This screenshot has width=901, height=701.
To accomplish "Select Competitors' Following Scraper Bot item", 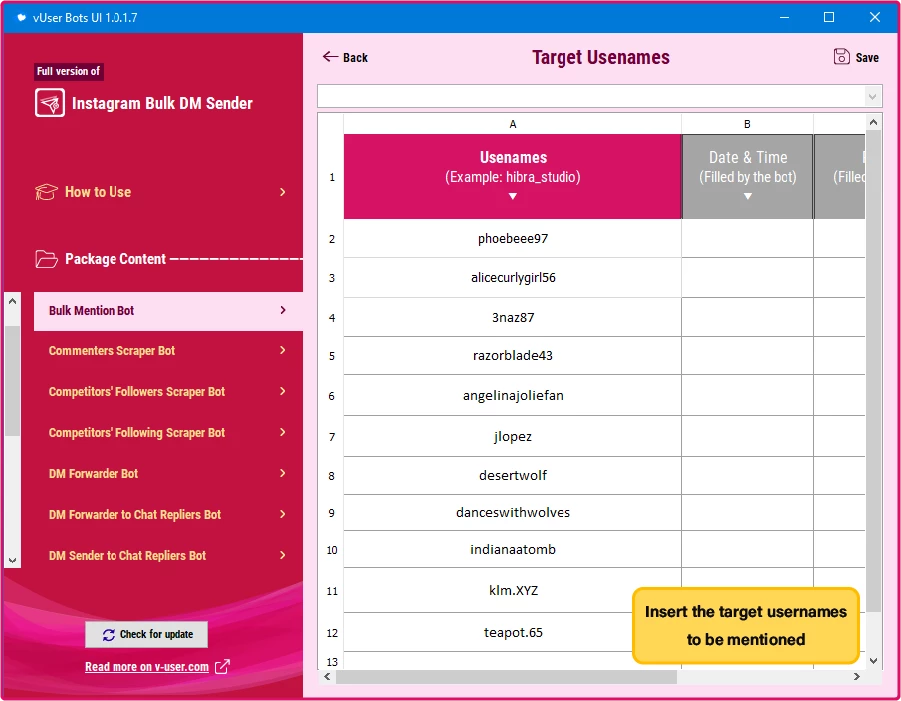I will [168, 432].
